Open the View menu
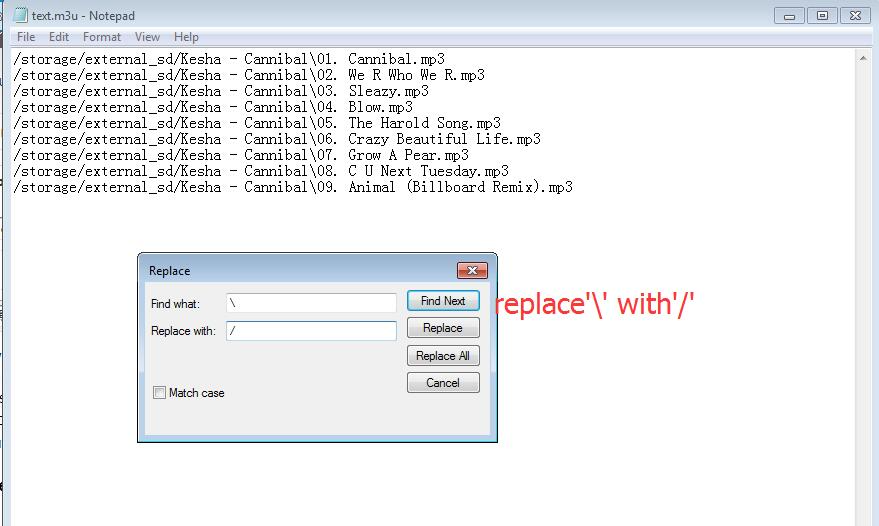Viewport: 879px width, 526px height. point(147,37)
